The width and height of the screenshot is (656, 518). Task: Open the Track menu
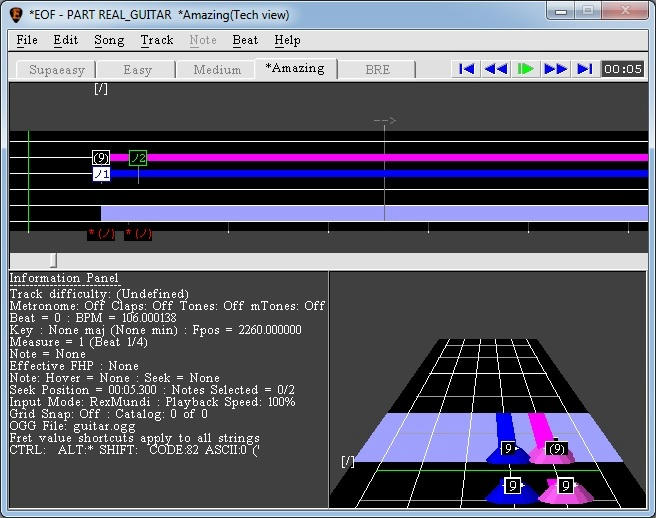click(x=157, y=40)
